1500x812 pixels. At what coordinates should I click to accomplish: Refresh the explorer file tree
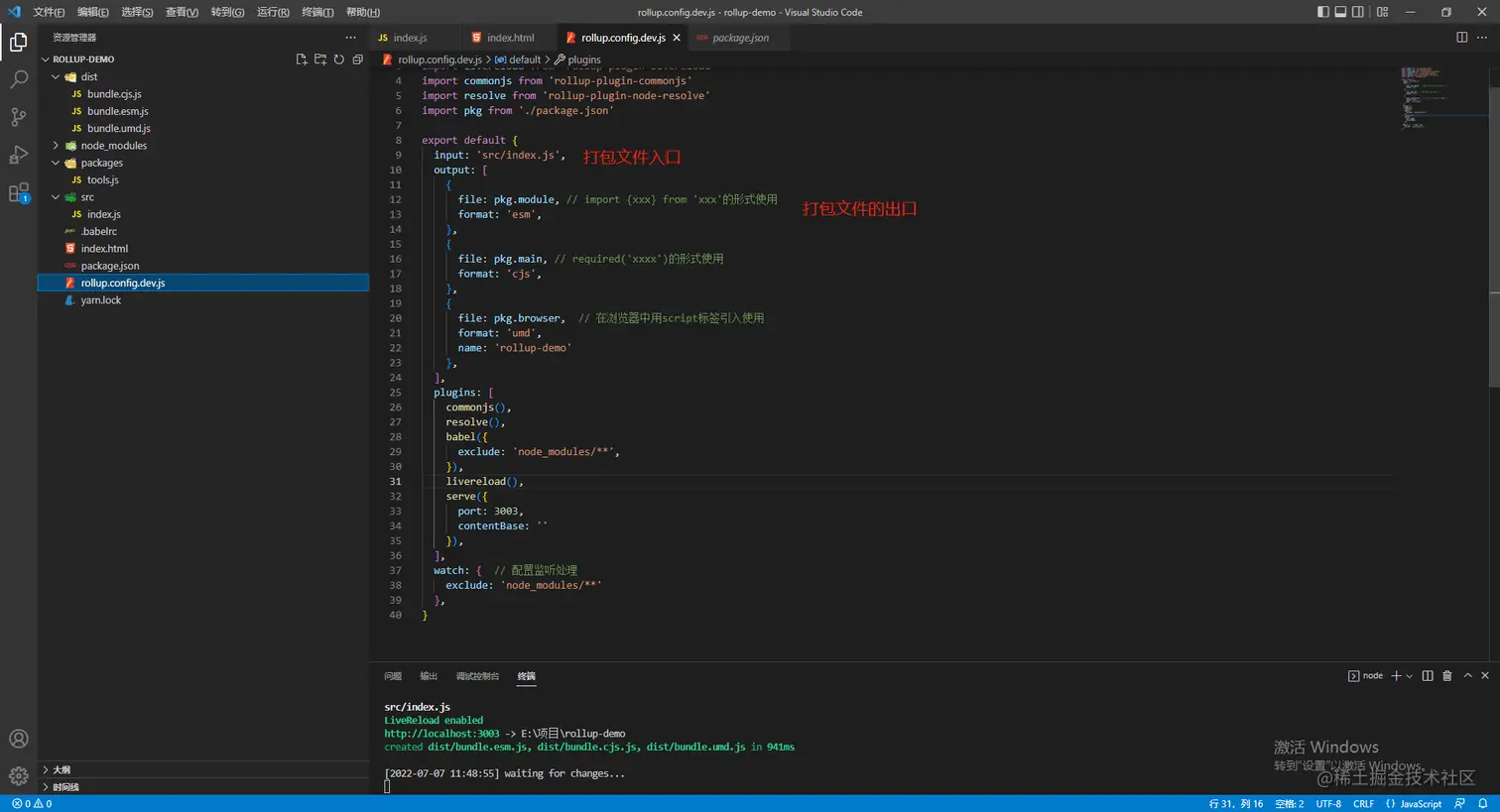339,59
